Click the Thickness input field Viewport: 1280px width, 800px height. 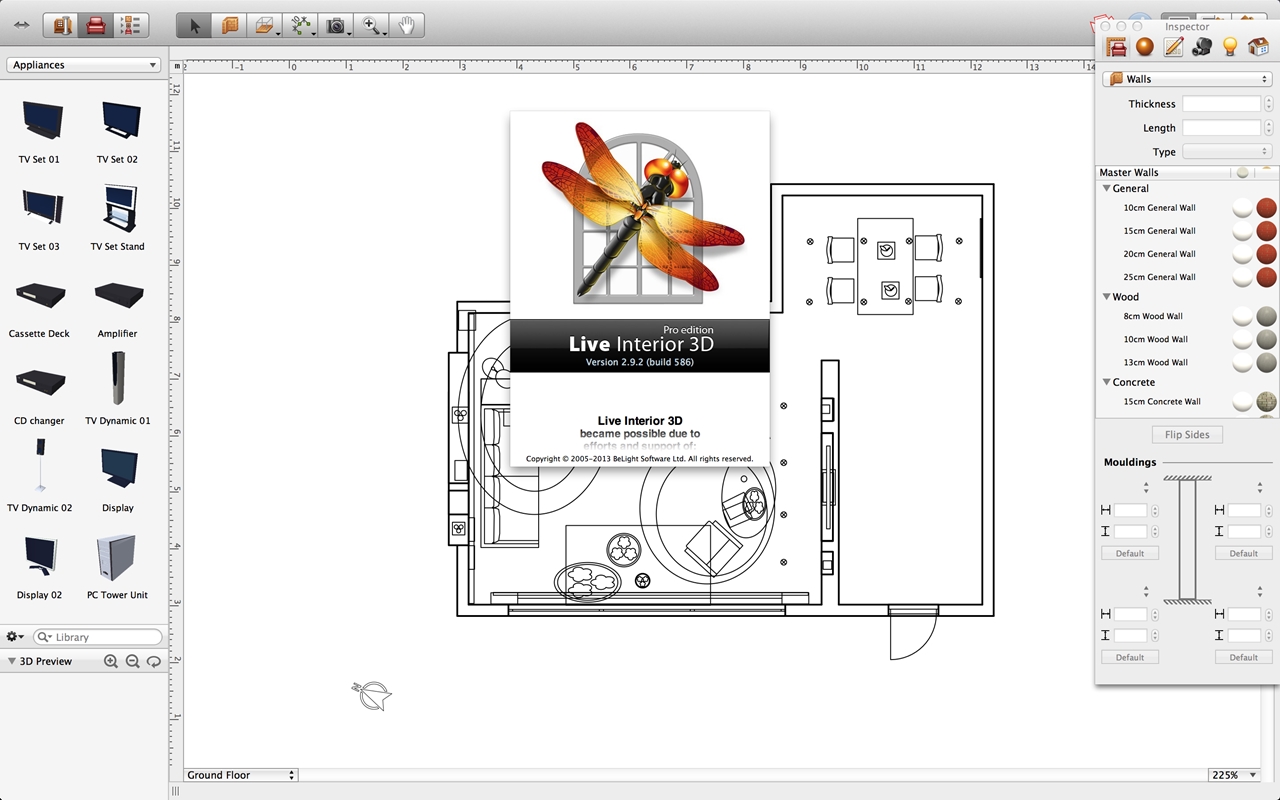1221,104
